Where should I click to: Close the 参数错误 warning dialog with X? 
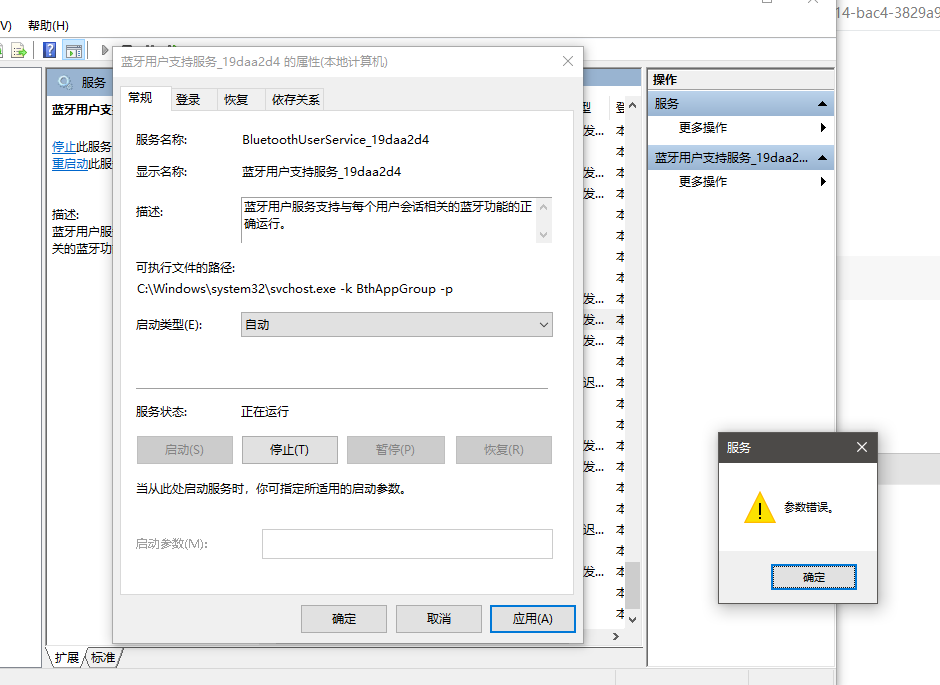pos(861,447)
